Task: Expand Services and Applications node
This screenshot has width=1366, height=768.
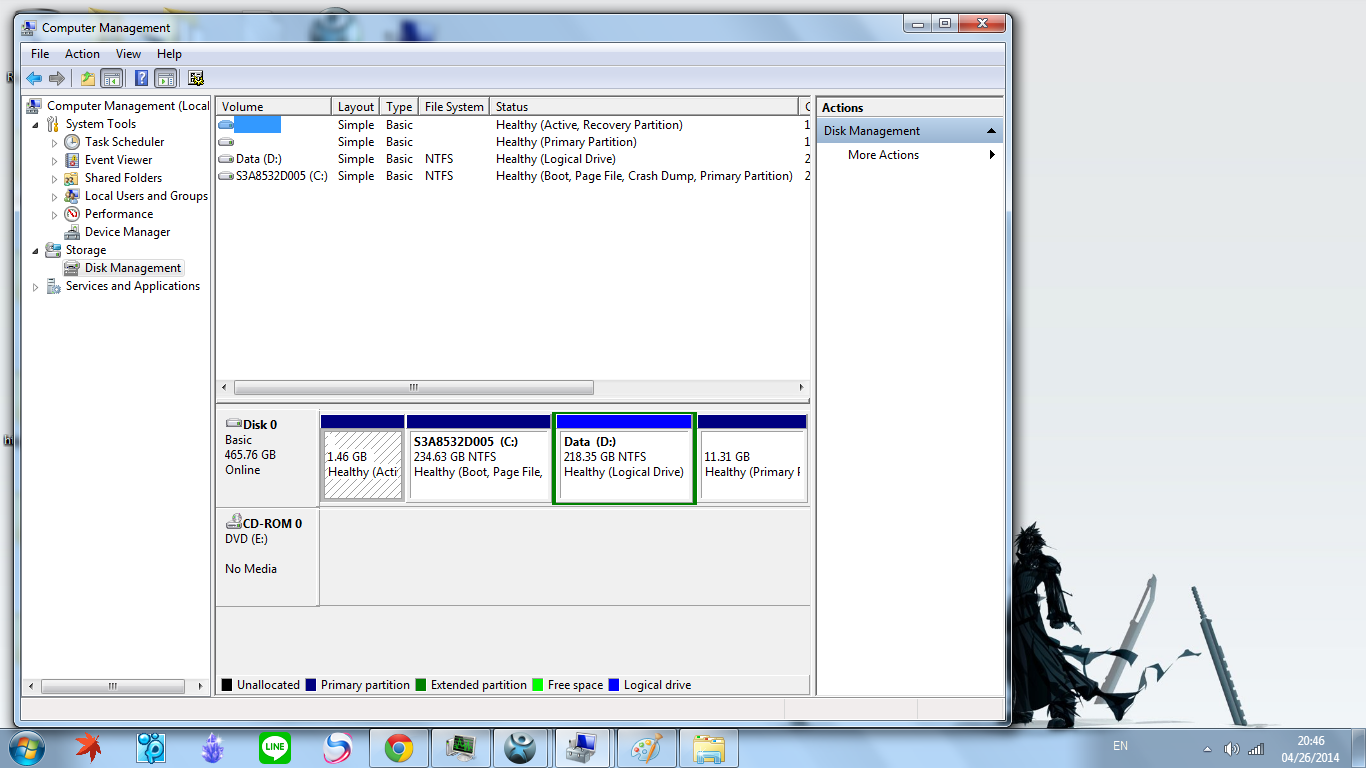Action: point(37,287)
